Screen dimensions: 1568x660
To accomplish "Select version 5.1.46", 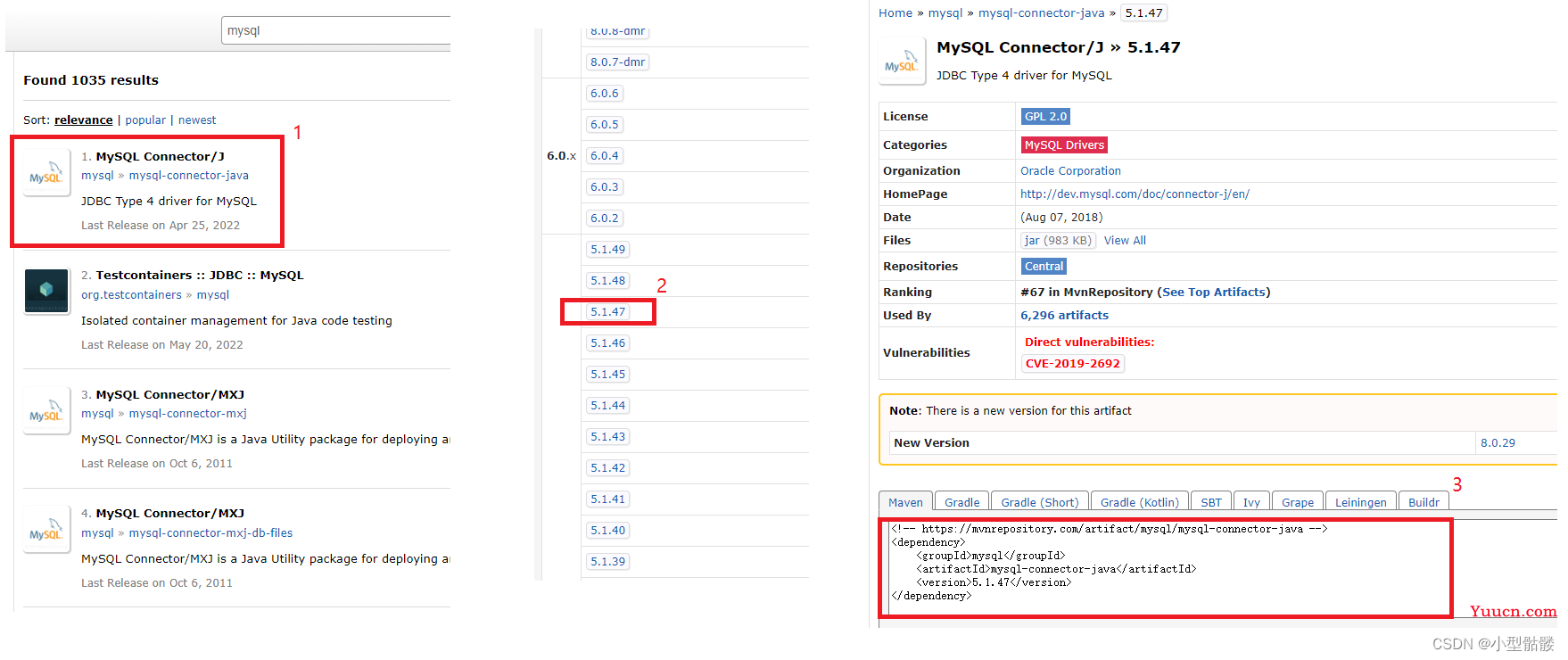I will 608,343.
